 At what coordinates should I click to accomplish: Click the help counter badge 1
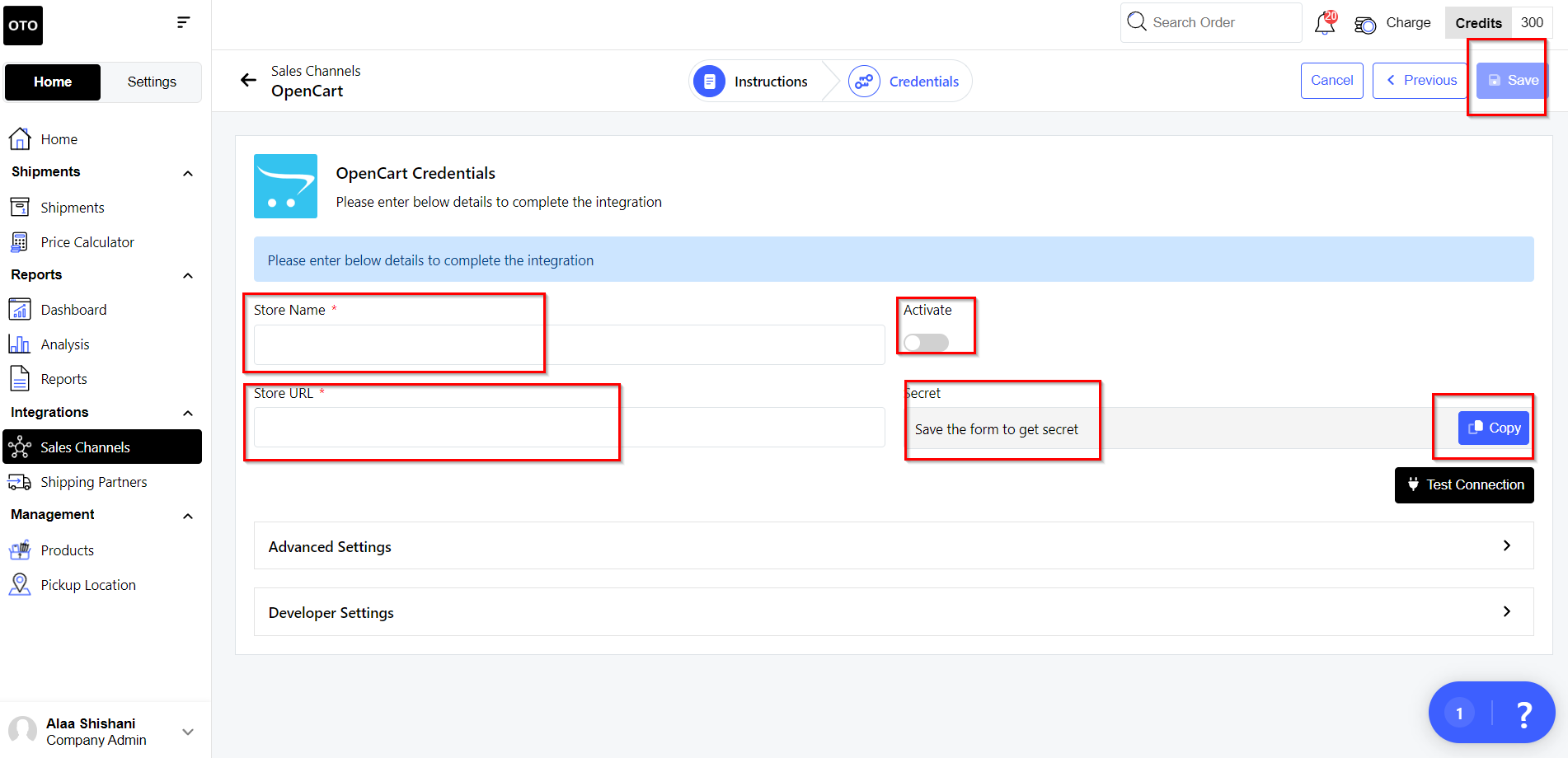(1459, 714)
